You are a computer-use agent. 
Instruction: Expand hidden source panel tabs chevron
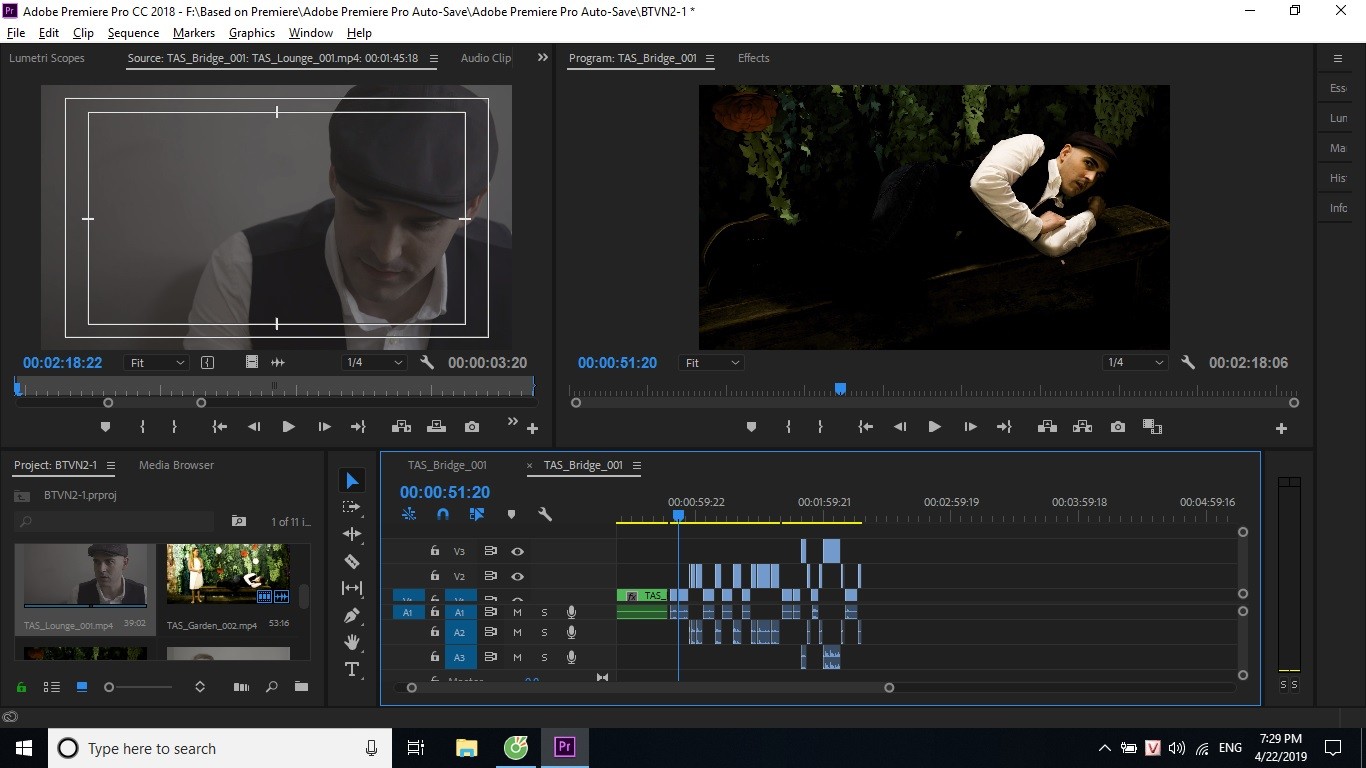click(543, 58)
